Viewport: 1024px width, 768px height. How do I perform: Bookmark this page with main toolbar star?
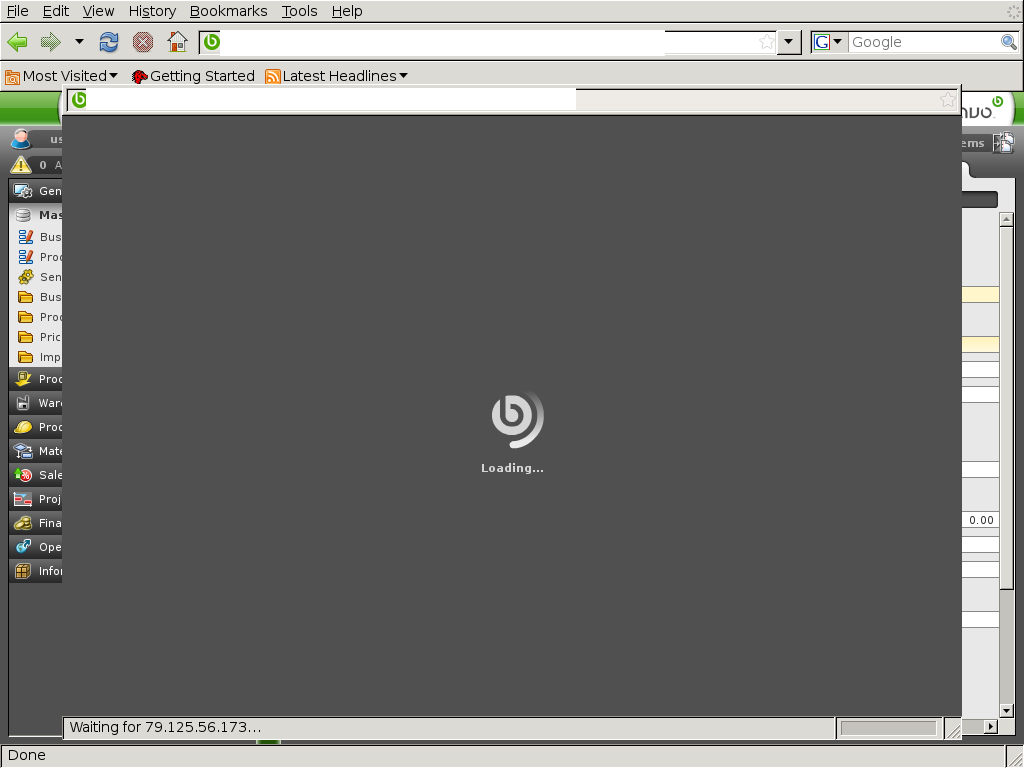pyautogui.click(x=767, y=42)
